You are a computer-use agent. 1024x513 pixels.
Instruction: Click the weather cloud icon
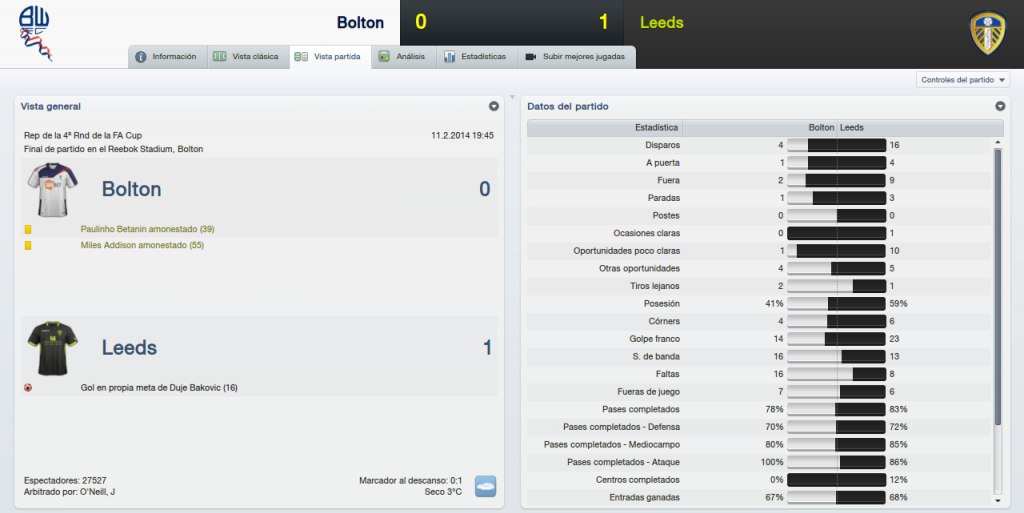coord(485,486)
